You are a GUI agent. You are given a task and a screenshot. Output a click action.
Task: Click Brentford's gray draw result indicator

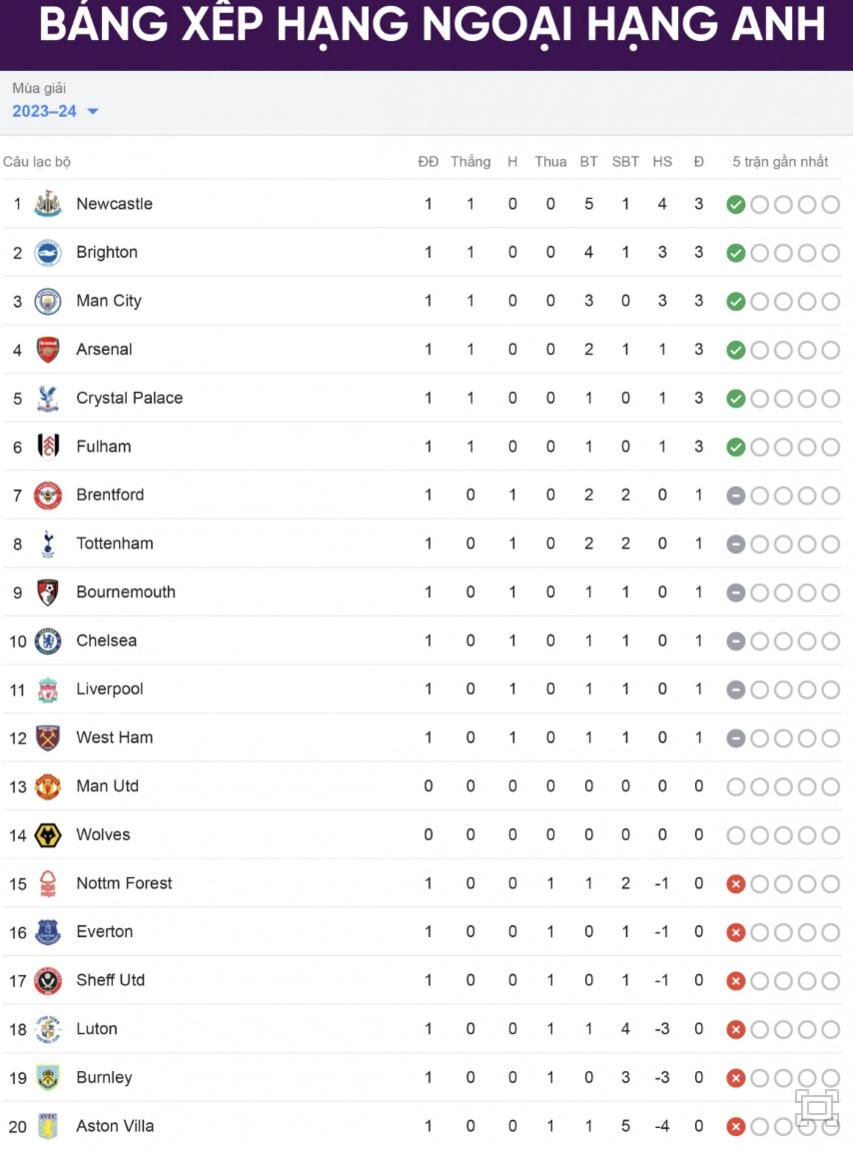[736, 496]
